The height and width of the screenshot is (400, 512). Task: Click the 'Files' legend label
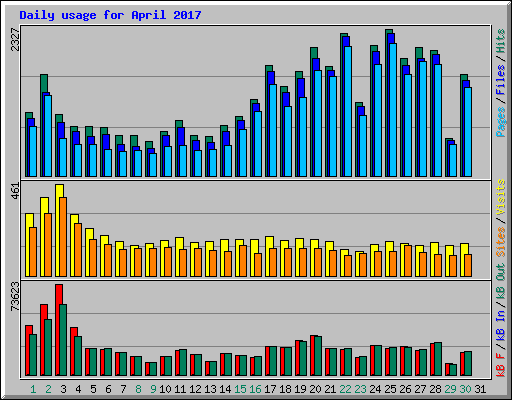pos(500,79)
